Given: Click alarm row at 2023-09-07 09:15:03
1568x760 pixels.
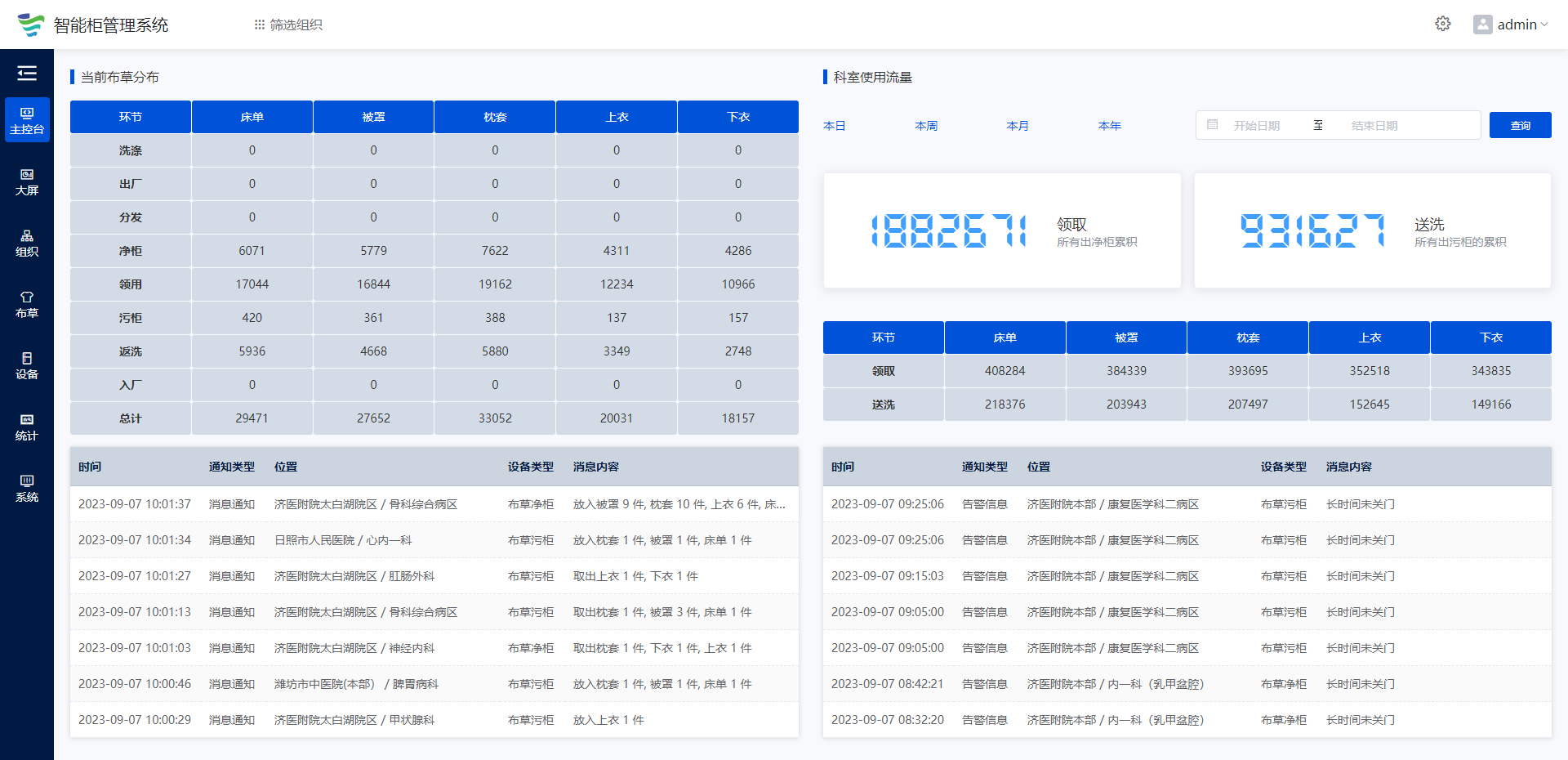Looking at the screenshot, I should [x=1187, y=576].
